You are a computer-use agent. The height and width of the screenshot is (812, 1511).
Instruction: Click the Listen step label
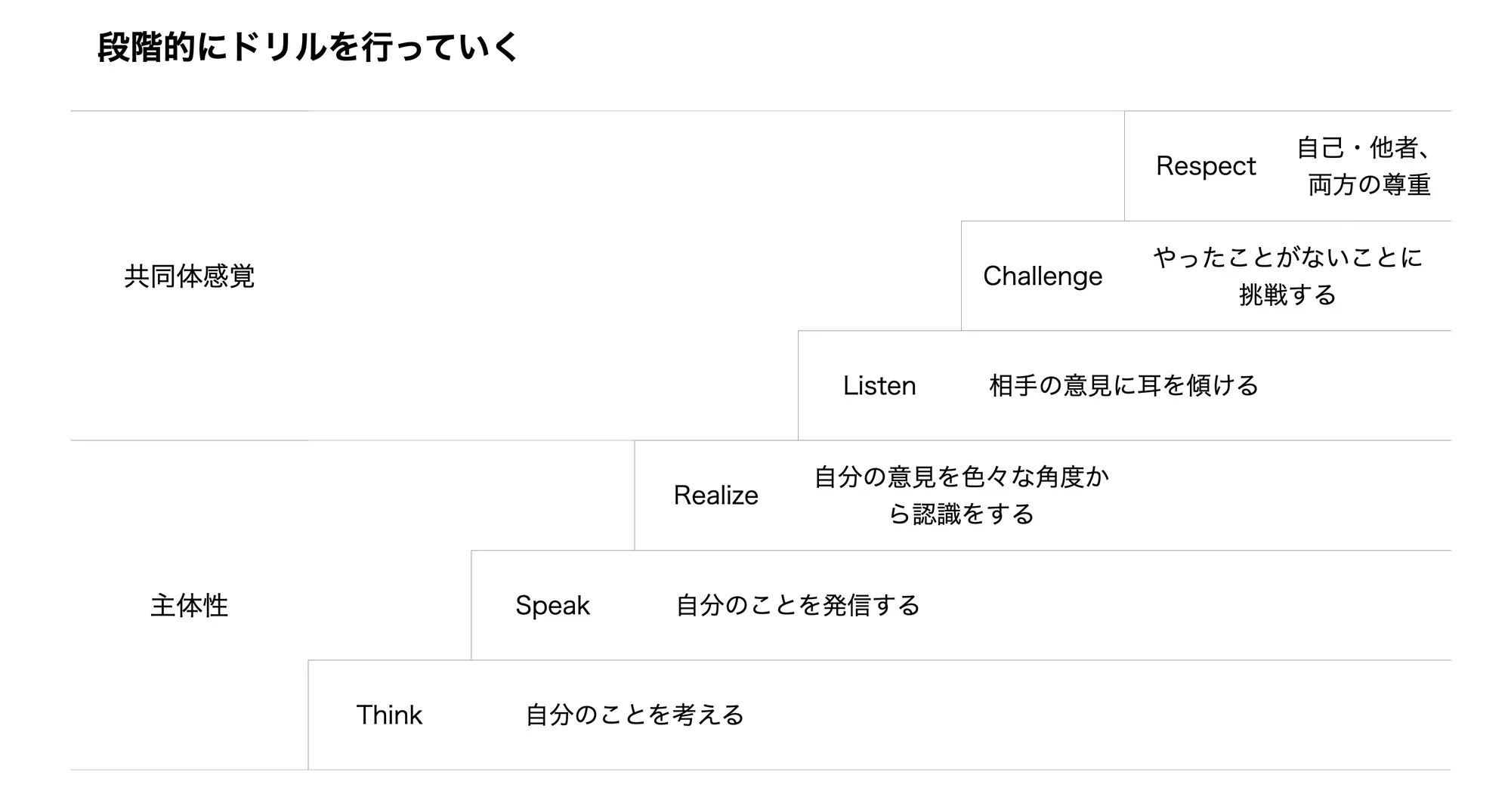tap(879, 386)
